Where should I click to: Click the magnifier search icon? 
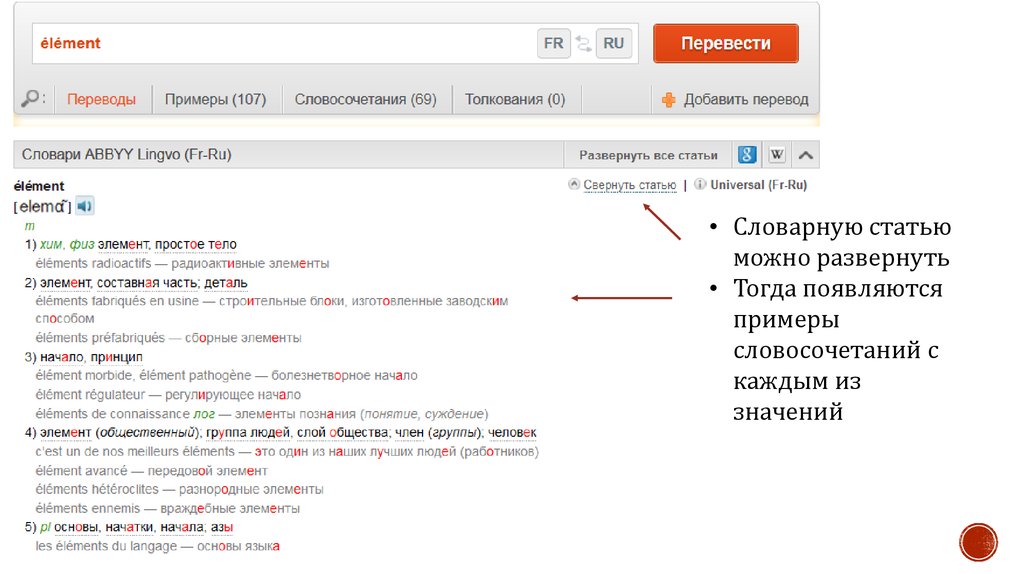tap(32, 99)
